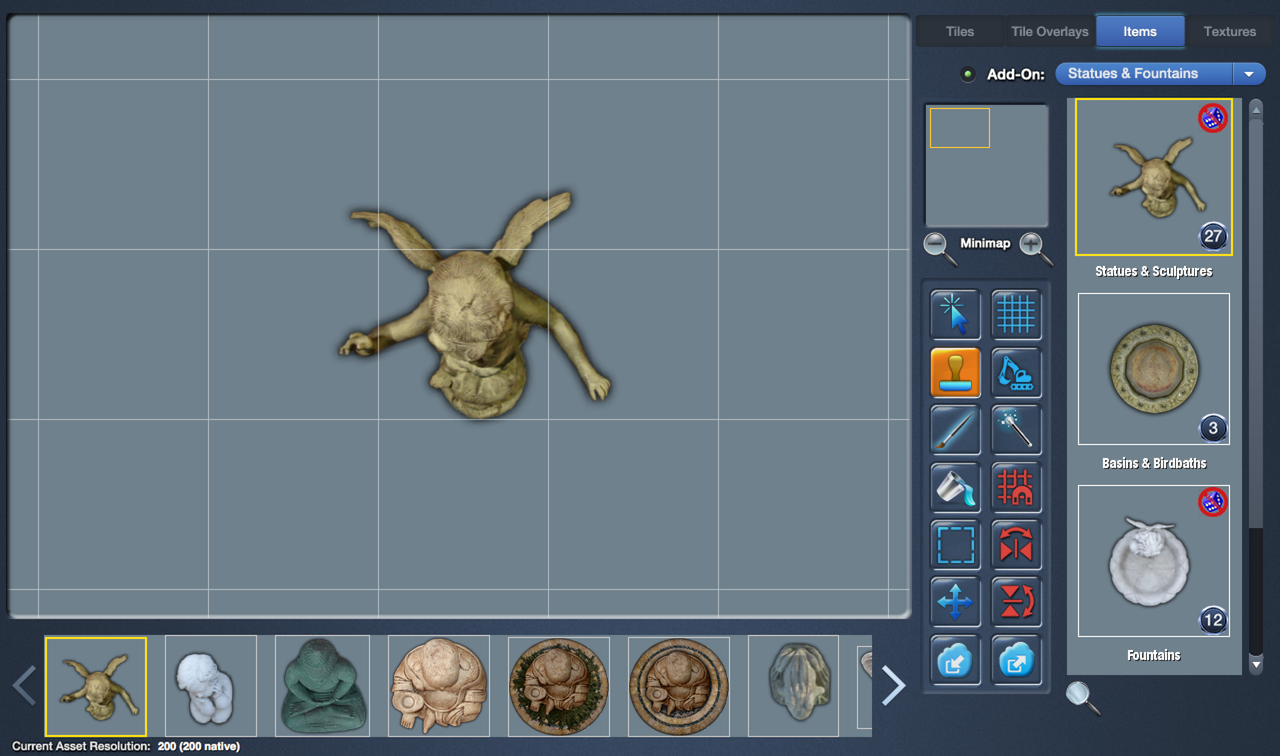Select the white cherub statue thumbnail
This screenshot has height=756, width=1280.
point(211,686)
